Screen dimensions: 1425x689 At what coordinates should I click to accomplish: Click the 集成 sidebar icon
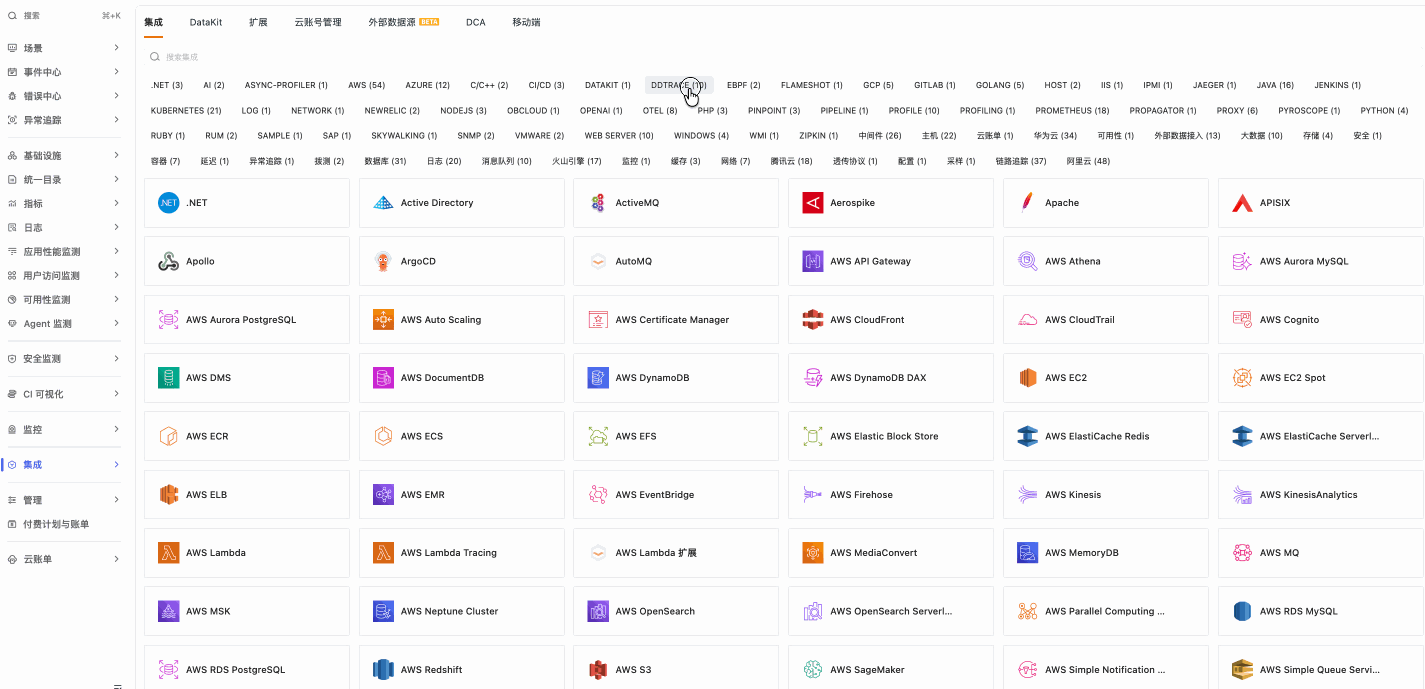[12, 465]
